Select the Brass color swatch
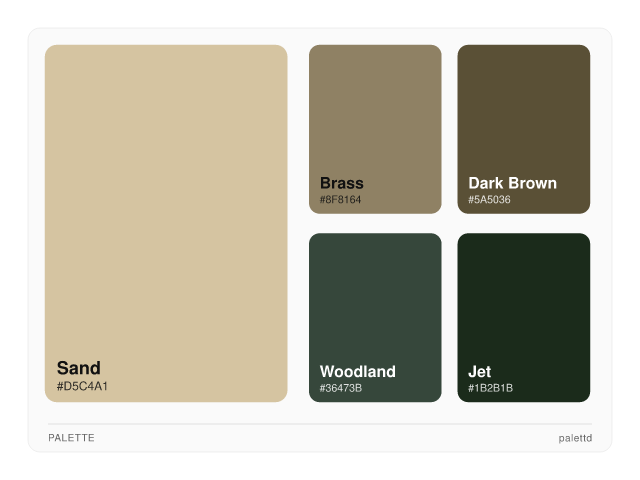640x480 pixels. tap(375, 110)
